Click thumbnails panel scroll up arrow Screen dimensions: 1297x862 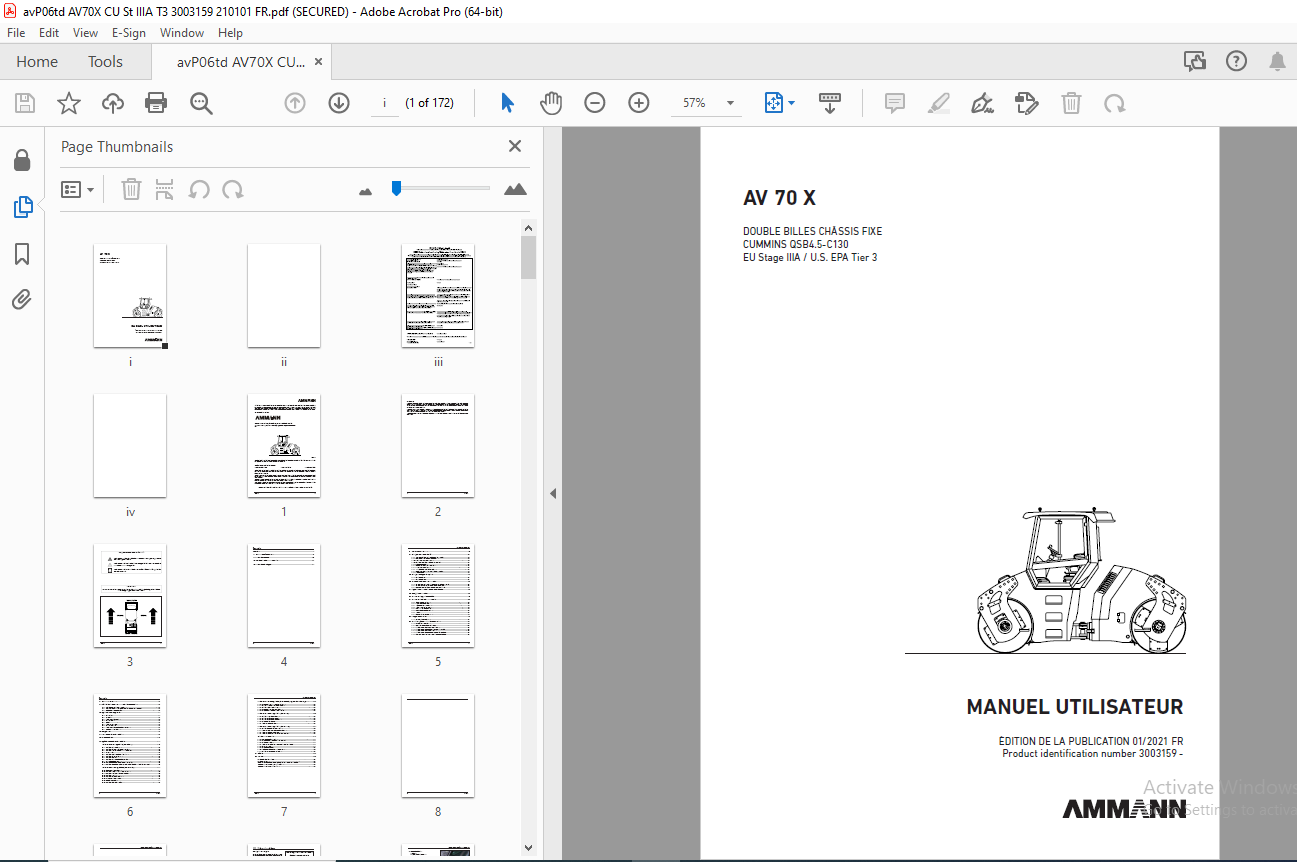click(528, 228)
